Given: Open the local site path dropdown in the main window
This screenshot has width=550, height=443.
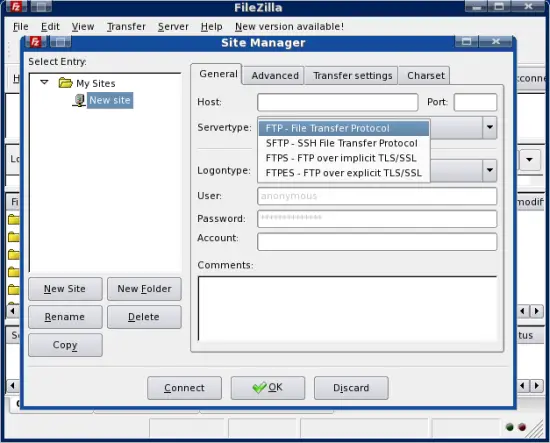Looking at the screenshot, I should coord(529,160).
